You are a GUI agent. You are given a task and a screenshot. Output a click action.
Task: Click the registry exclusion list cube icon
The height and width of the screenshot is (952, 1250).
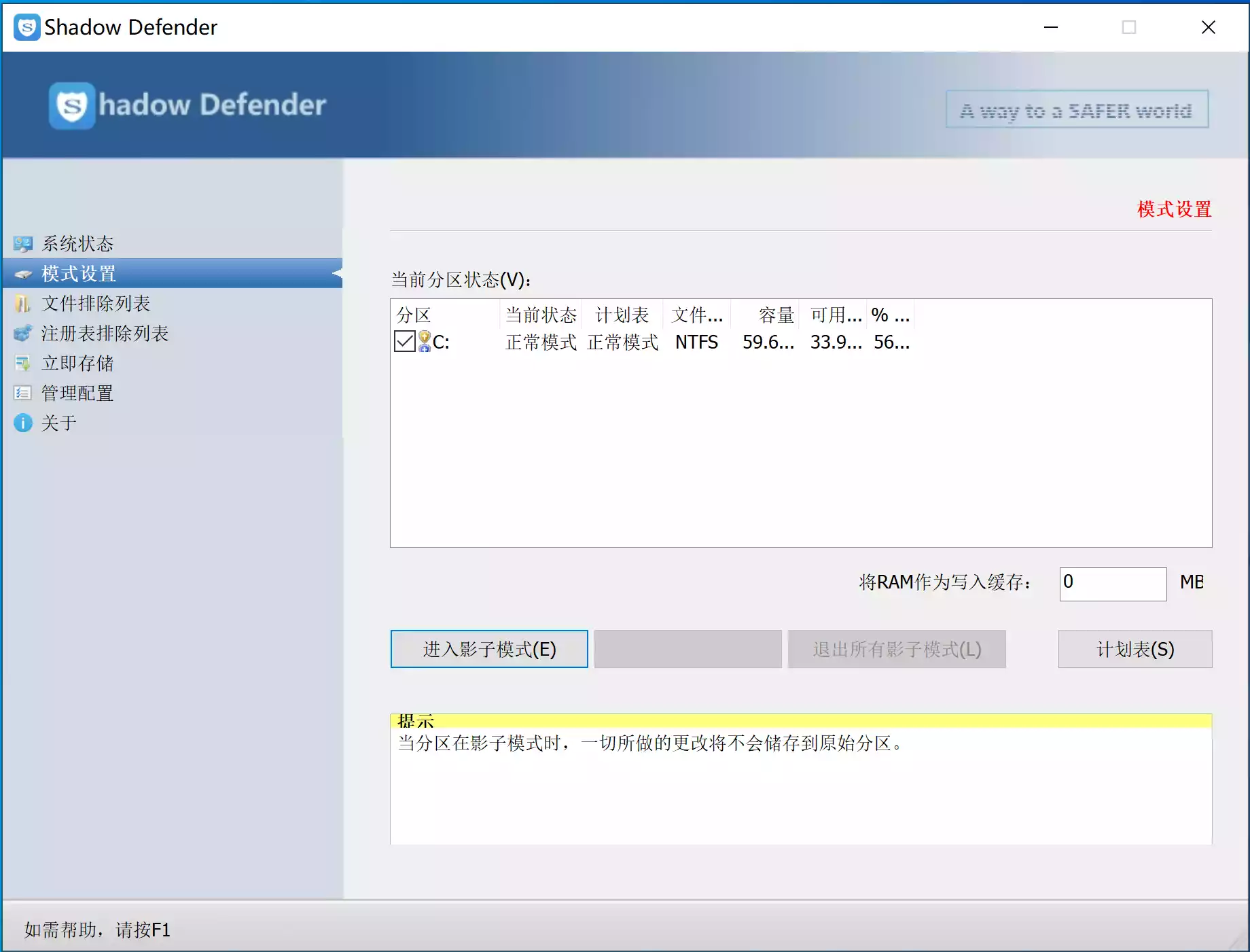[22, 334]
